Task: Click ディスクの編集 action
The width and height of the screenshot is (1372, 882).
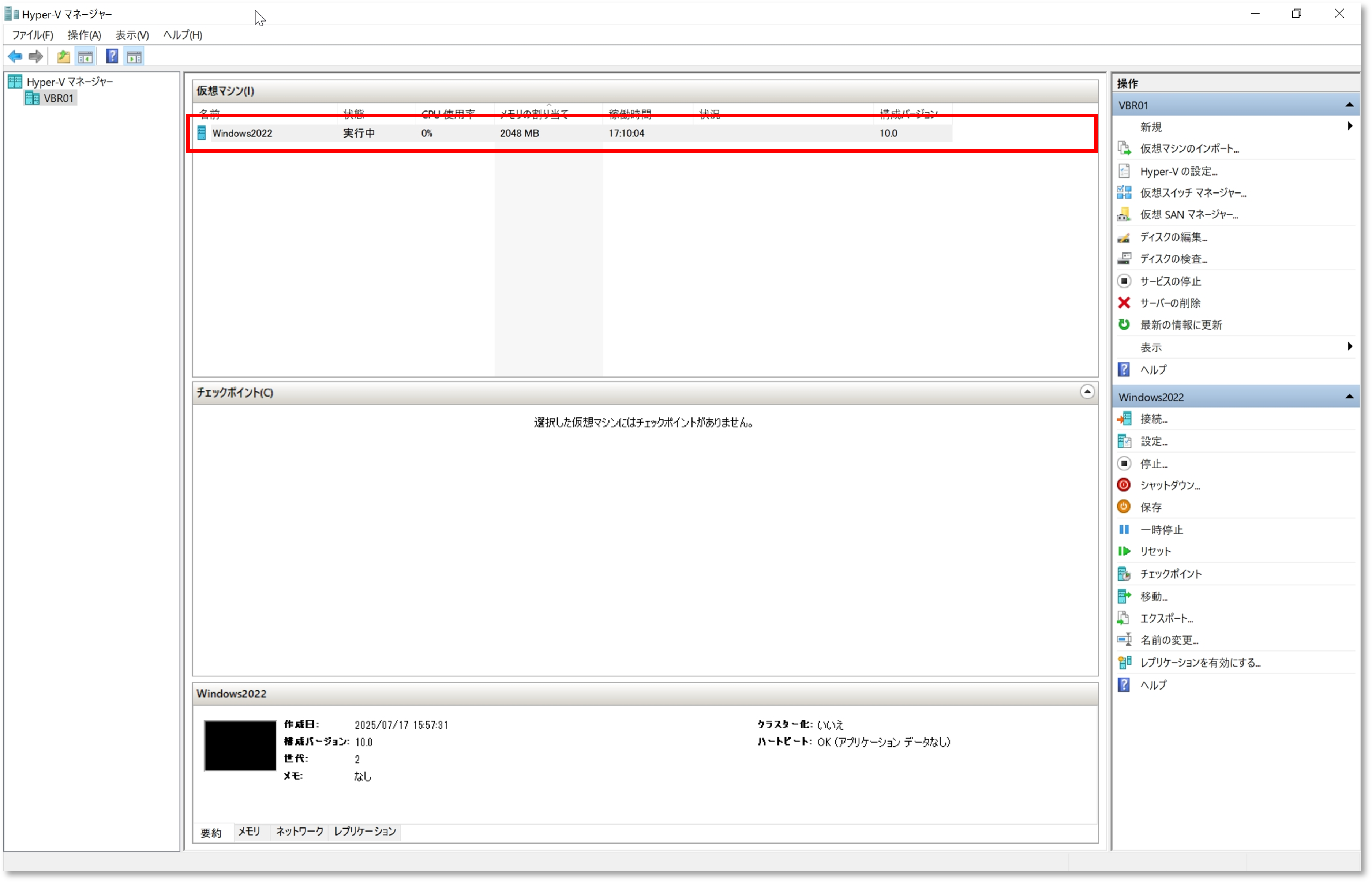Action: pyautogui.click(x=1173, y=237)
